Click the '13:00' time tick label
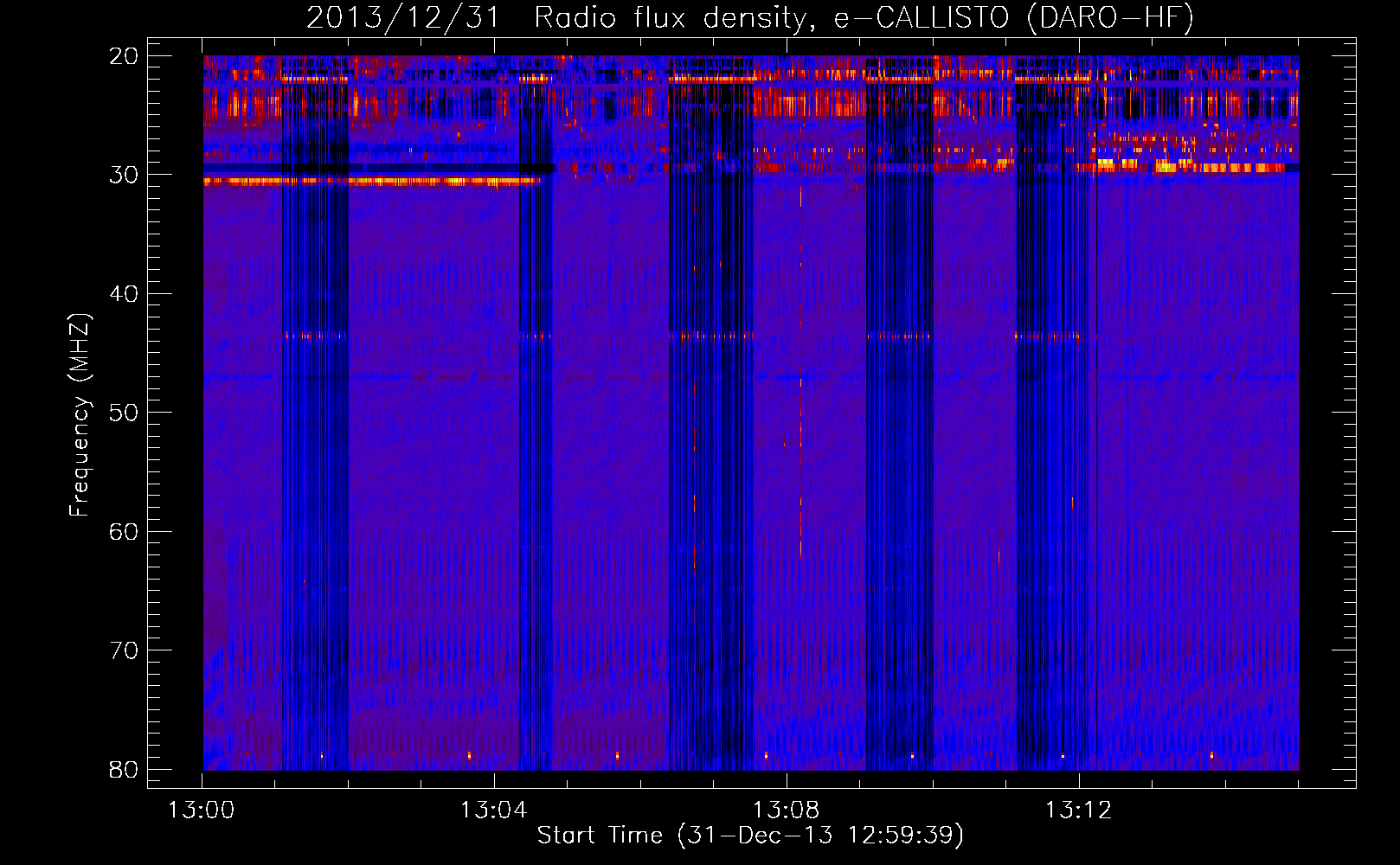The width and height of the screenshot is (1400, 865). click(x=202, y=811)
